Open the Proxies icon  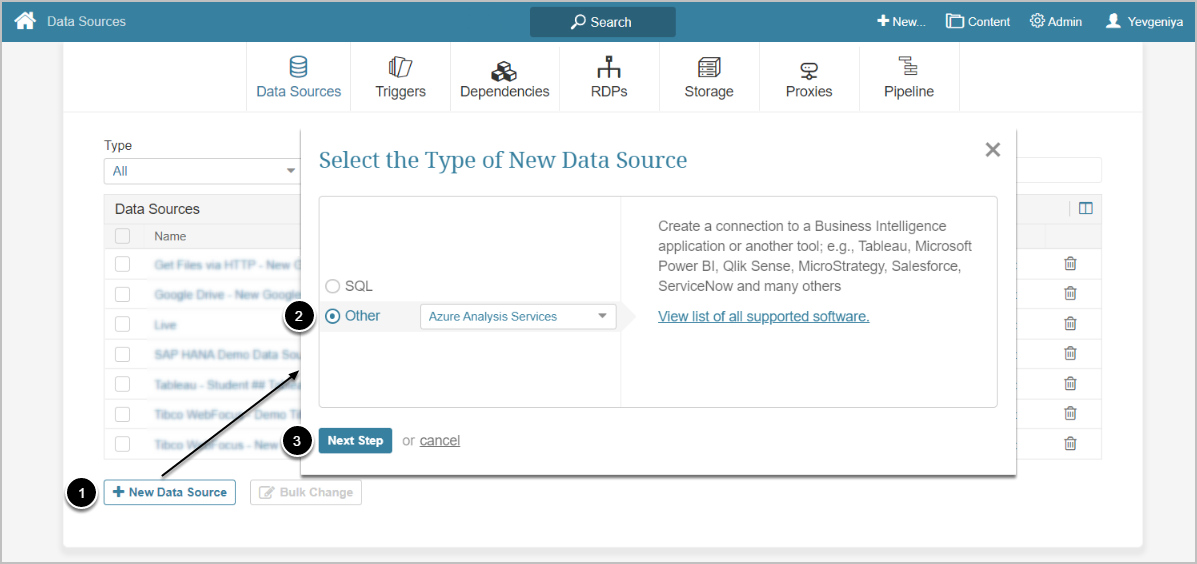coord(809,69)
